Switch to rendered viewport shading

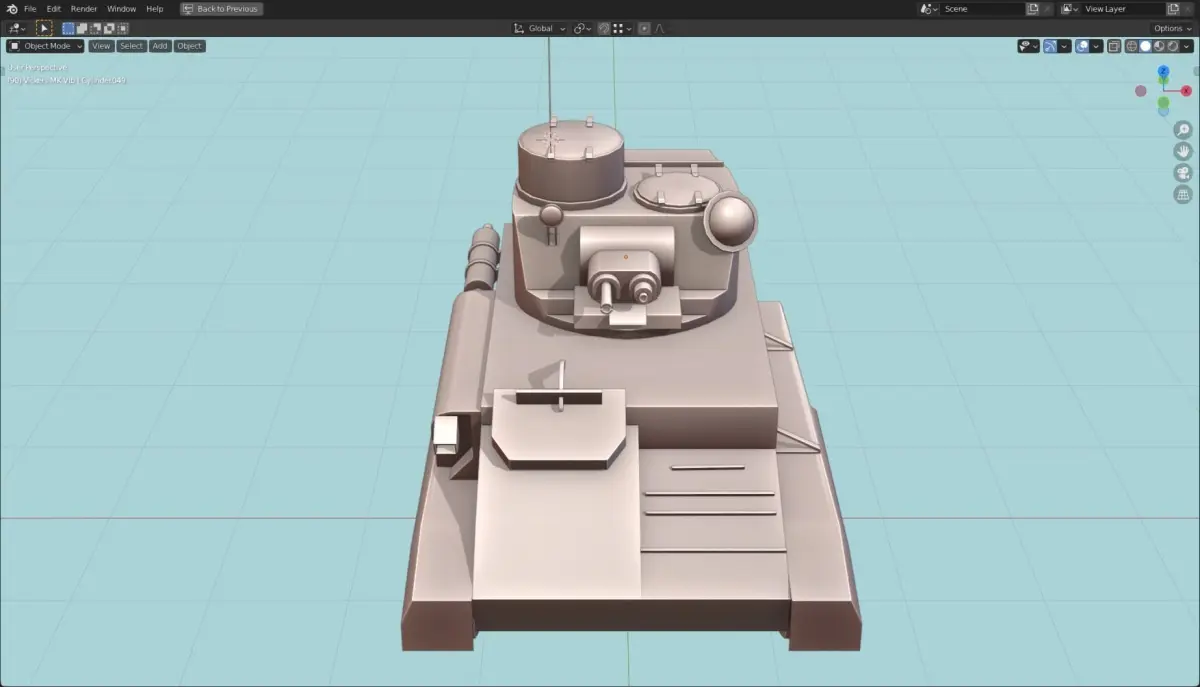point(1173,46)
